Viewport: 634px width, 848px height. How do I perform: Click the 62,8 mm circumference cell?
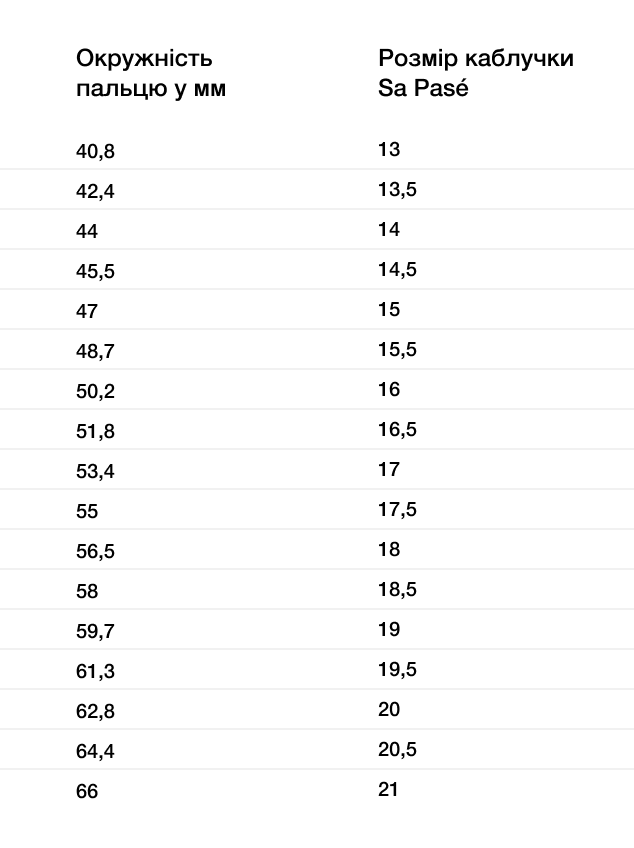95,711
